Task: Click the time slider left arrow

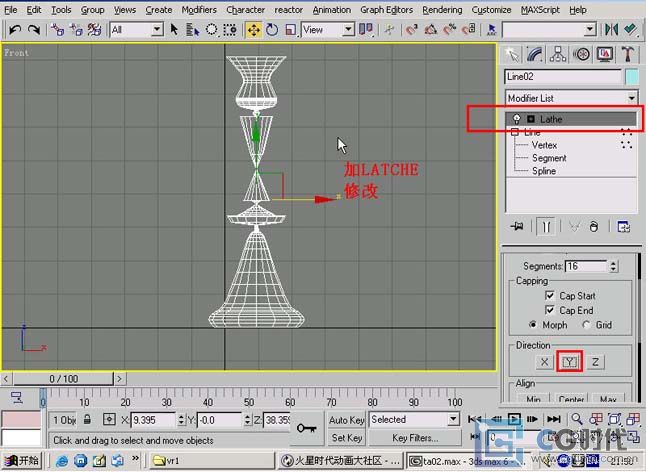Action: pyautogui.click(x=6, y=379)
